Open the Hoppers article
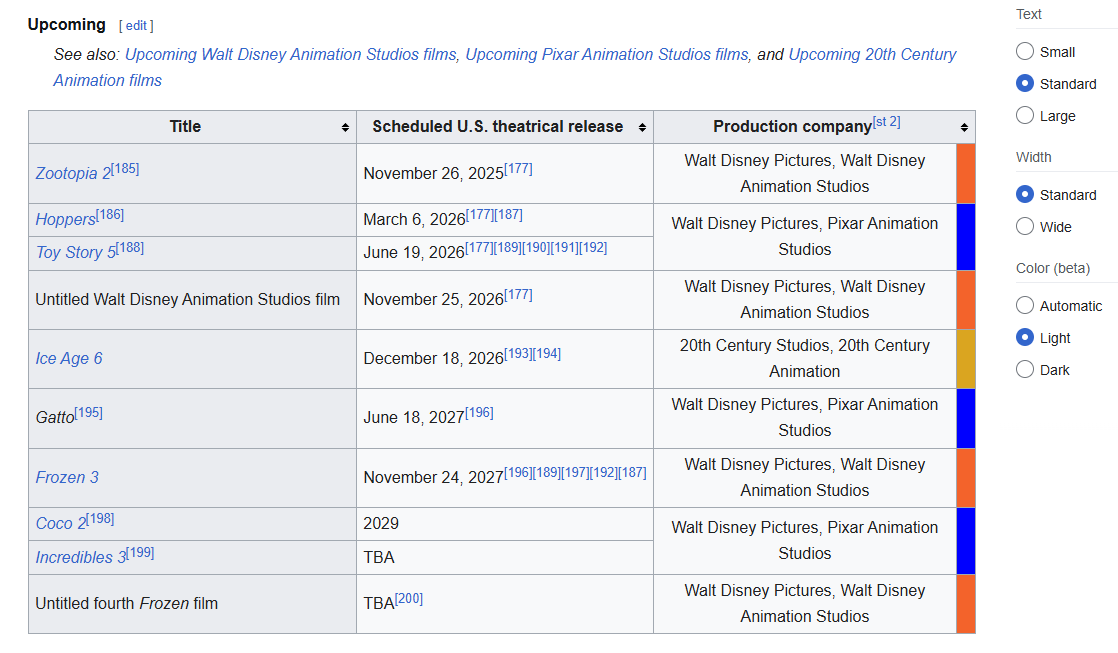This screenshot has height=653, width=1118. [66, 220]
